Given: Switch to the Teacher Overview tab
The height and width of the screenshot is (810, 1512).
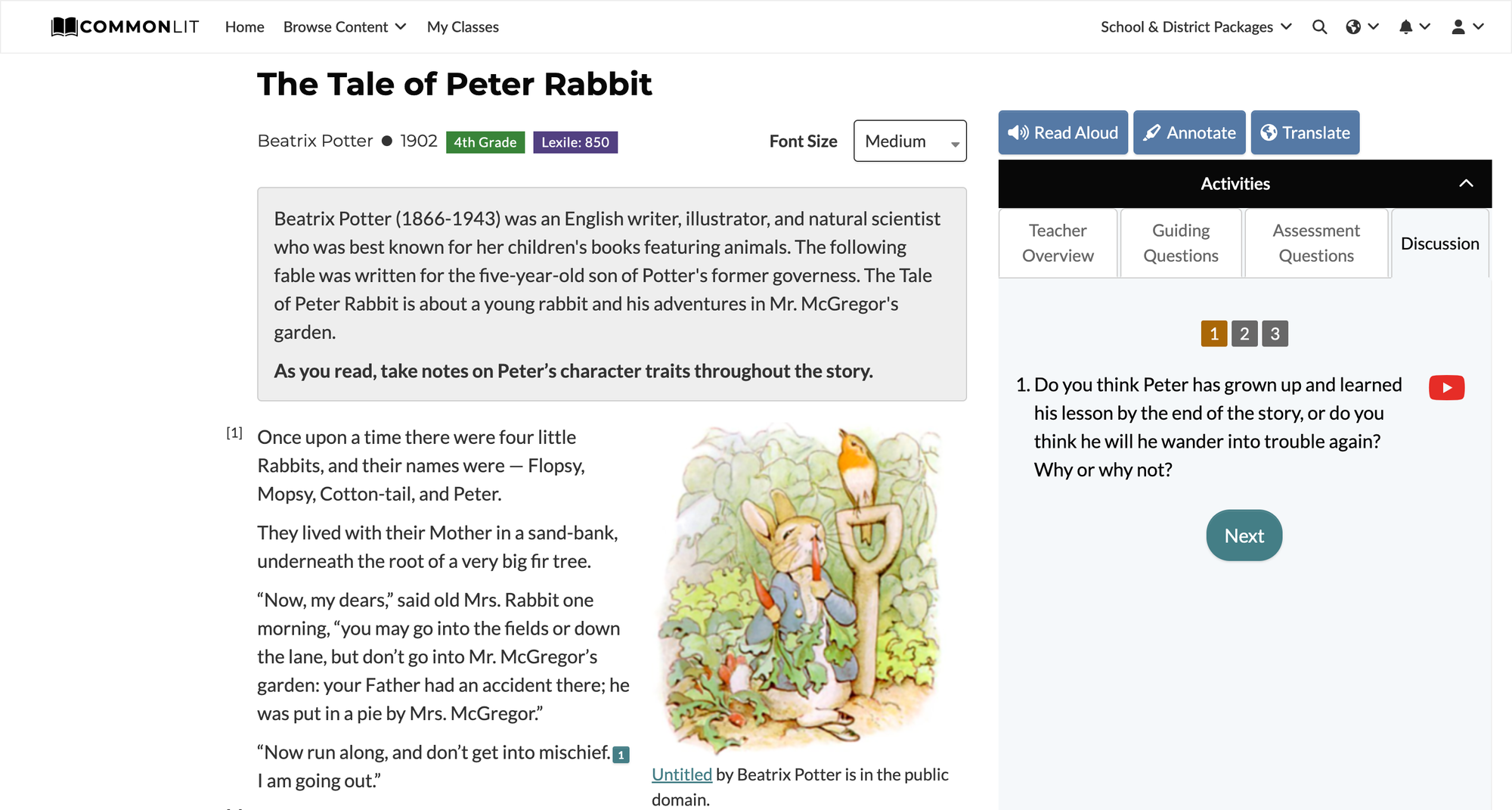Looking at the screenshot, I should pos(1057,243).
